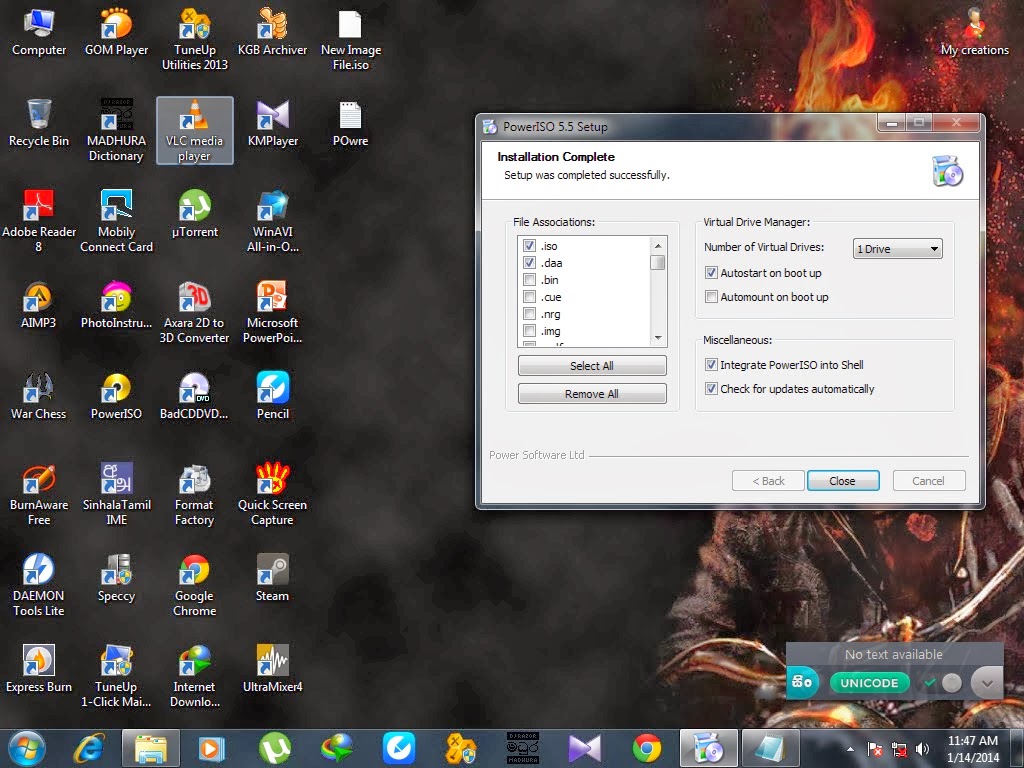Open Windows Explorer from the taskbar
Viewport: 1024px width, 768px height.
point(150,748)
